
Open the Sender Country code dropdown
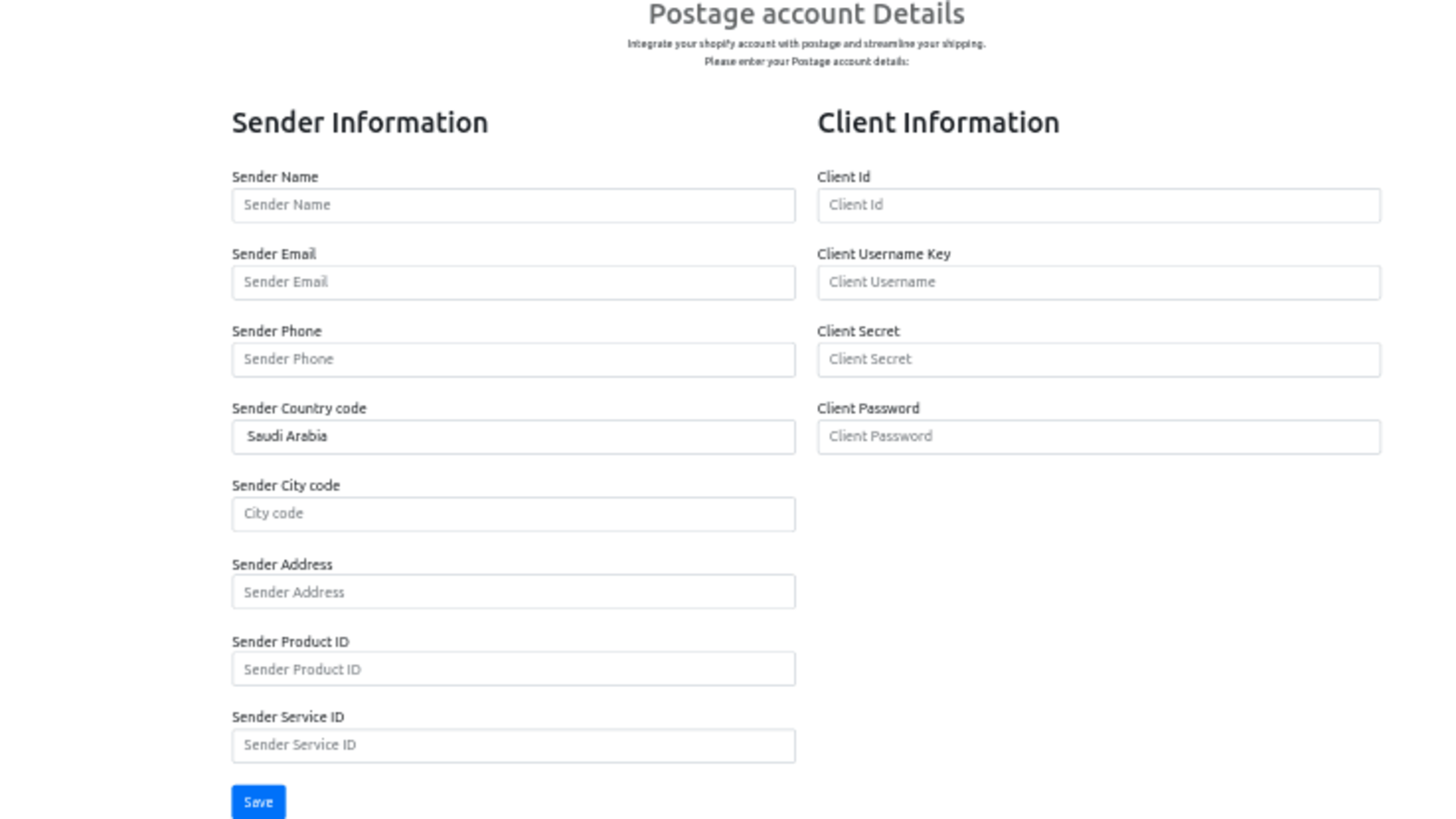click(x=513, y=437)
